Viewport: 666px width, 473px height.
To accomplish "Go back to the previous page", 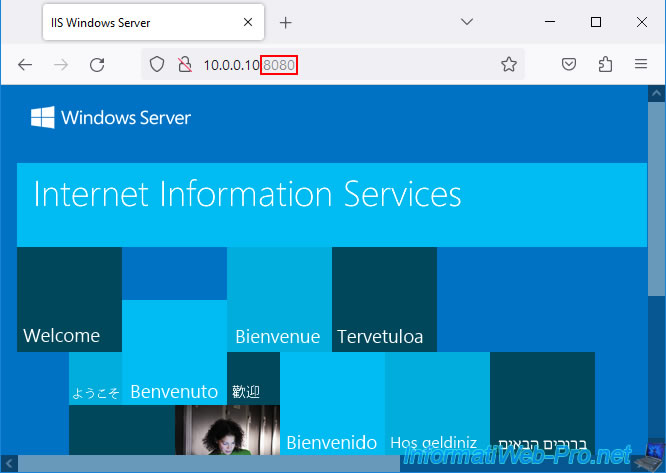I will [25, 65].
